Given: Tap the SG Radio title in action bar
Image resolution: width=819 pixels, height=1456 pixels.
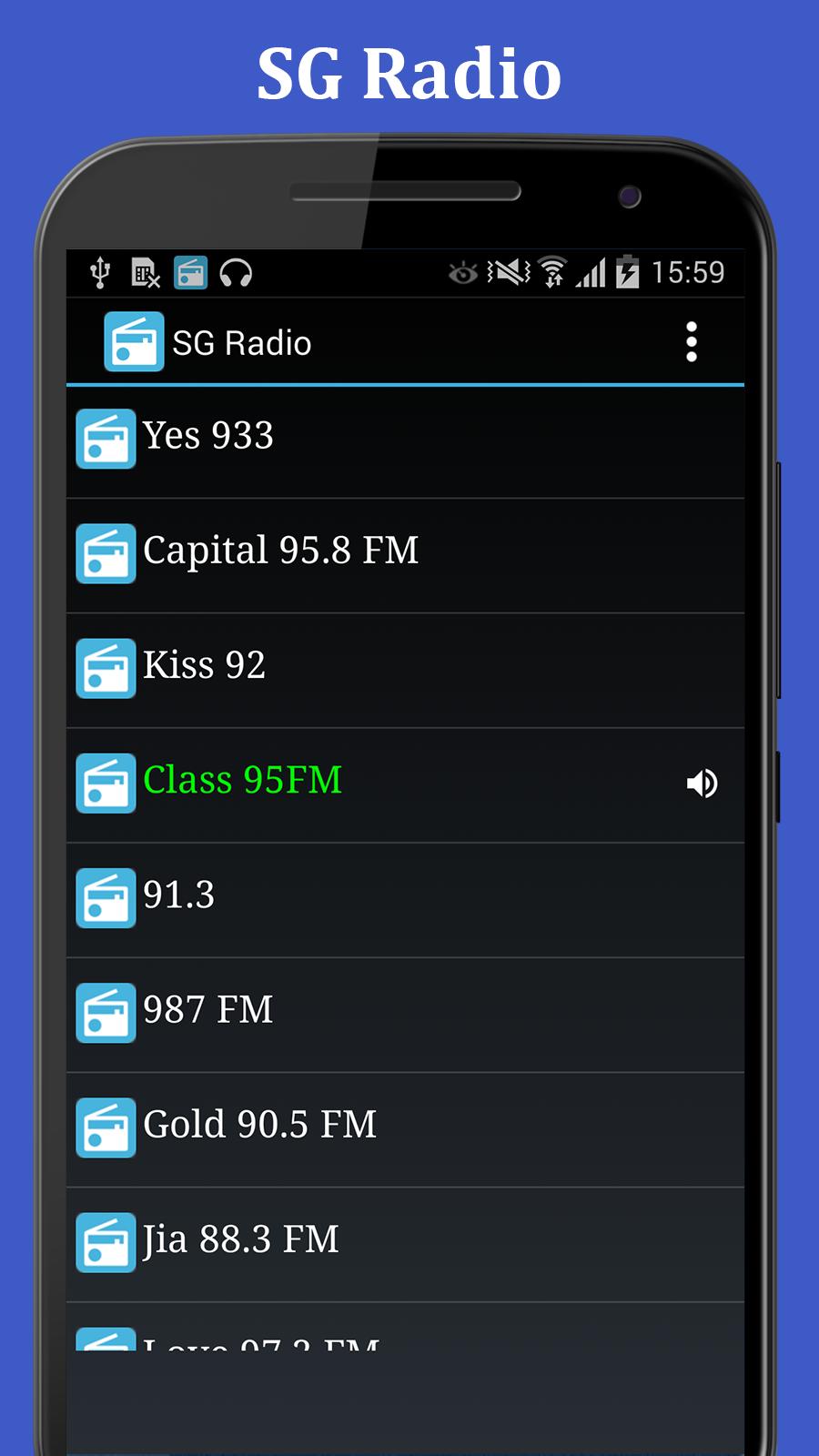Looking at the screenshot, I should coord(242,343).
